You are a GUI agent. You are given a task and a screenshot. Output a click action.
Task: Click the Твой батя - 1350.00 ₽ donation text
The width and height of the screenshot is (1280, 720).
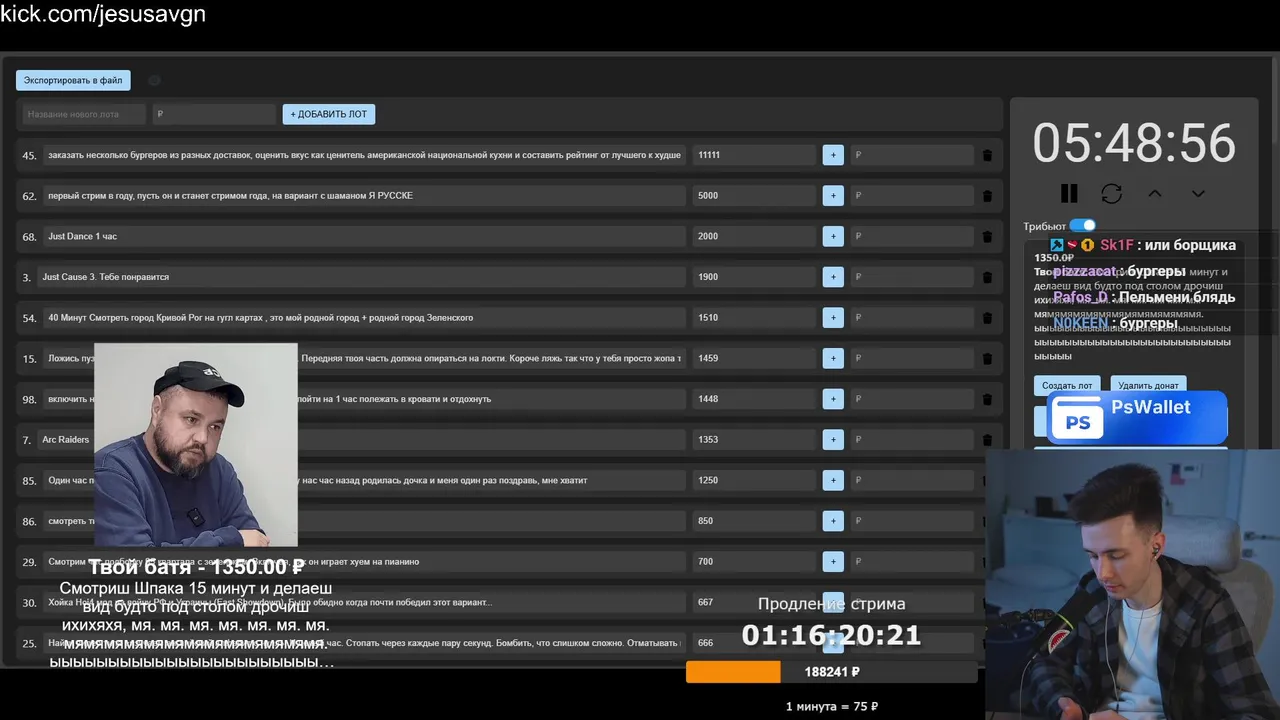pyautogui.click(x=196, y=567)
